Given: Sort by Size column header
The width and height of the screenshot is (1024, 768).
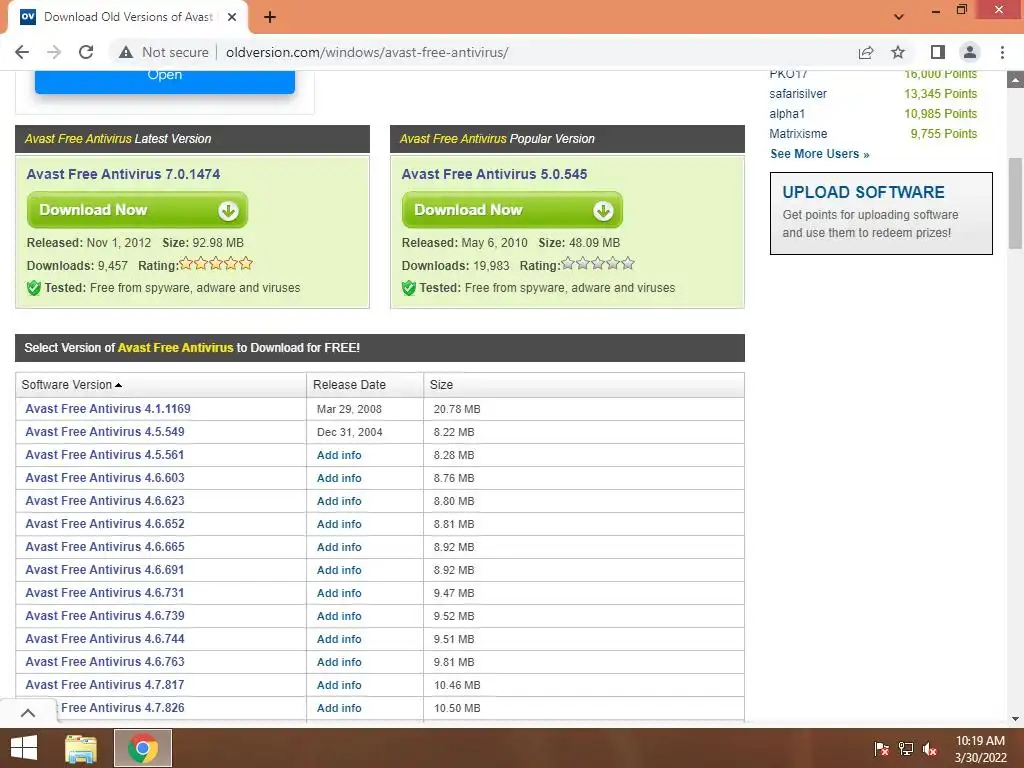Looking at the screenshot, I should click(x=584, y=385).
